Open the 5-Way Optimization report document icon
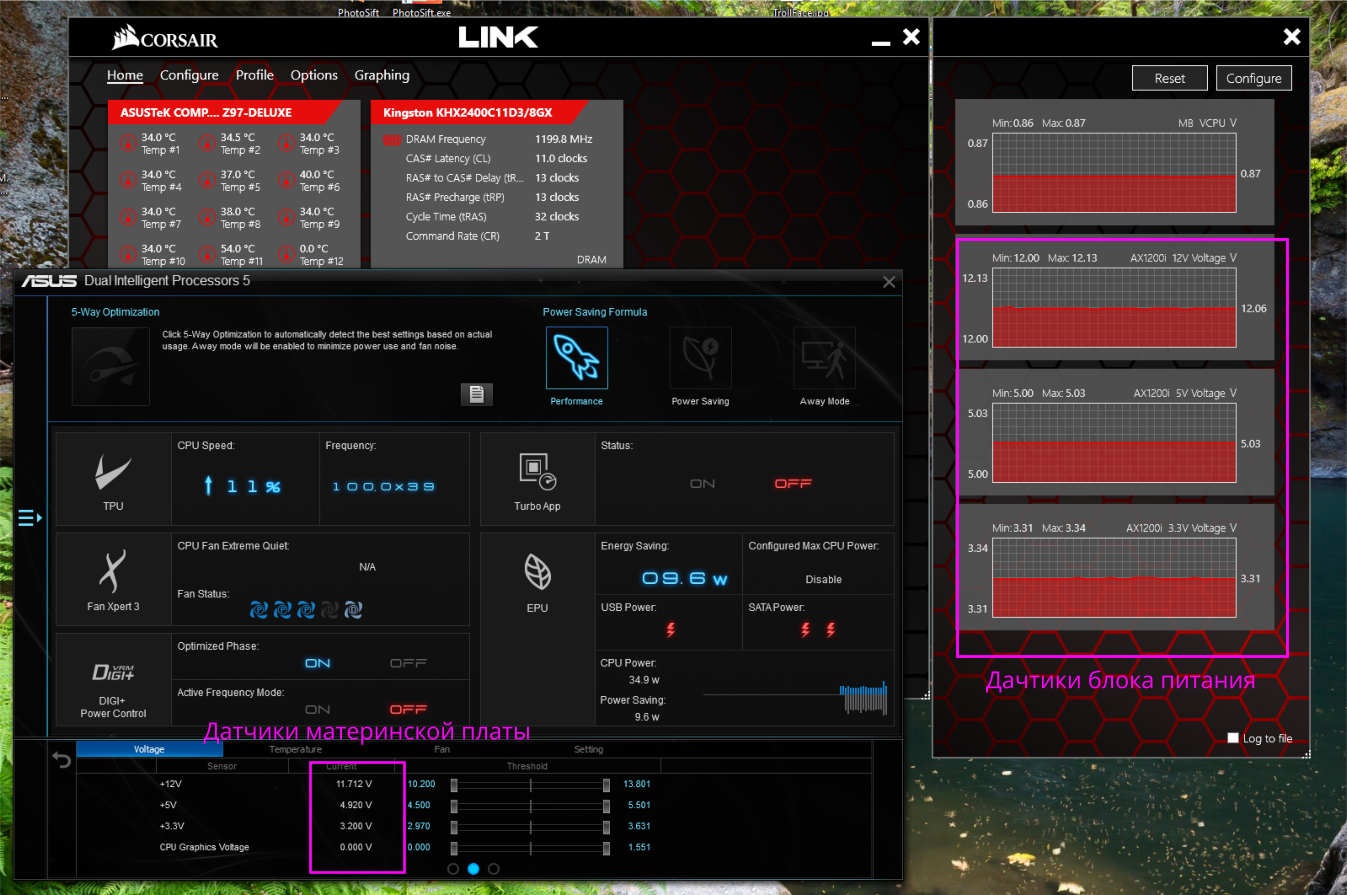1347x895 pixels. [x=476, y=394]
